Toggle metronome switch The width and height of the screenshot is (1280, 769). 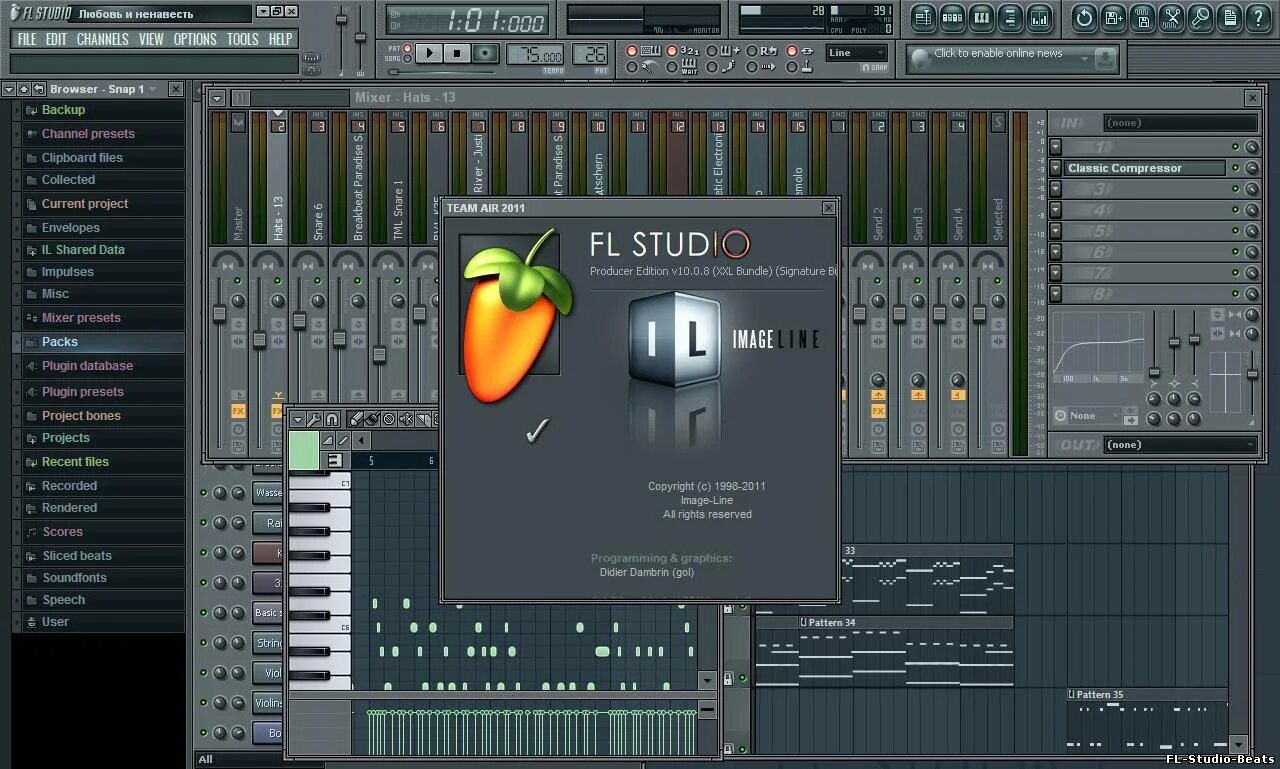(631, 67)
